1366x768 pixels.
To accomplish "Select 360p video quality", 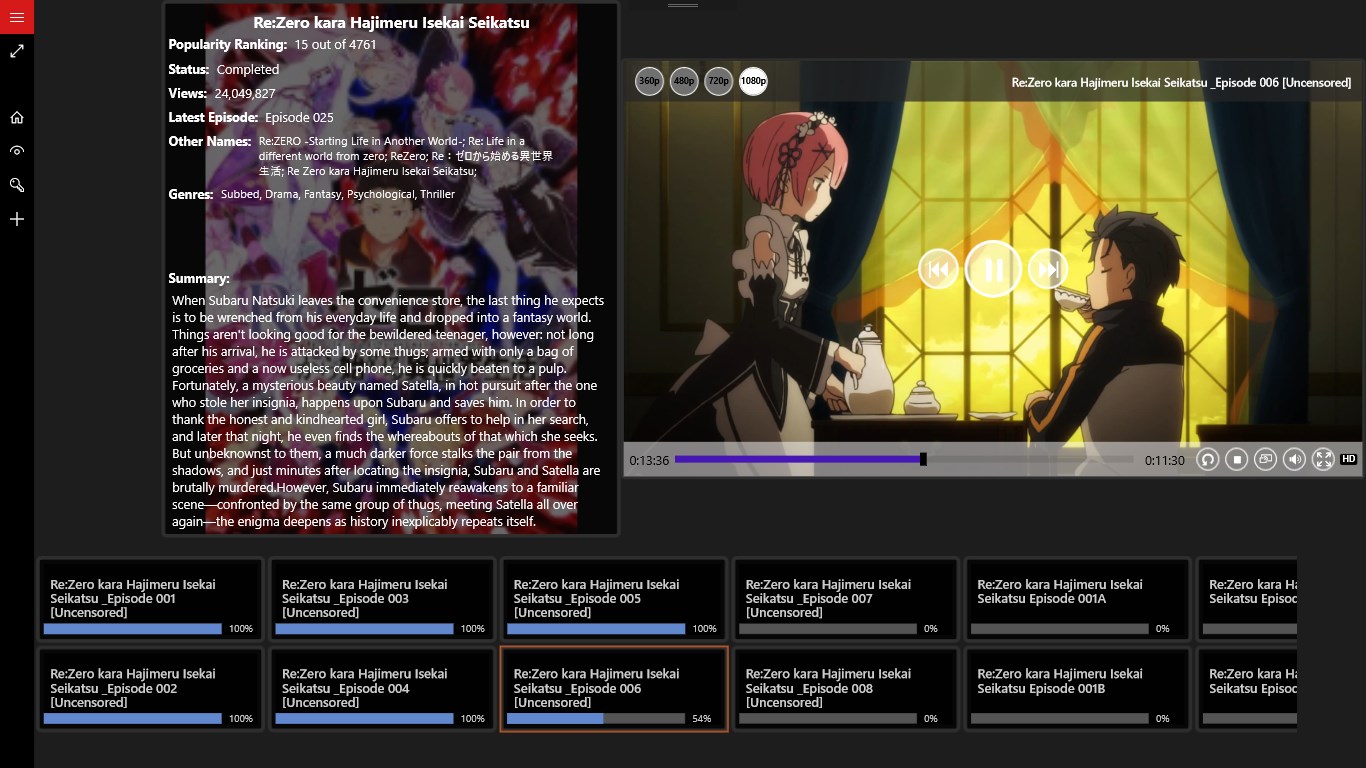I will pos(649,81).
